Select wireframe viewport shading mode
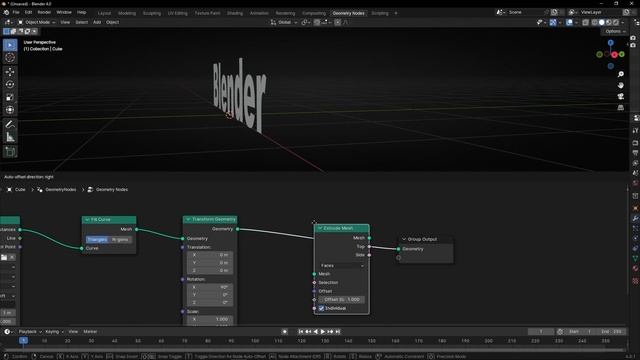 [x=595, y=22]
